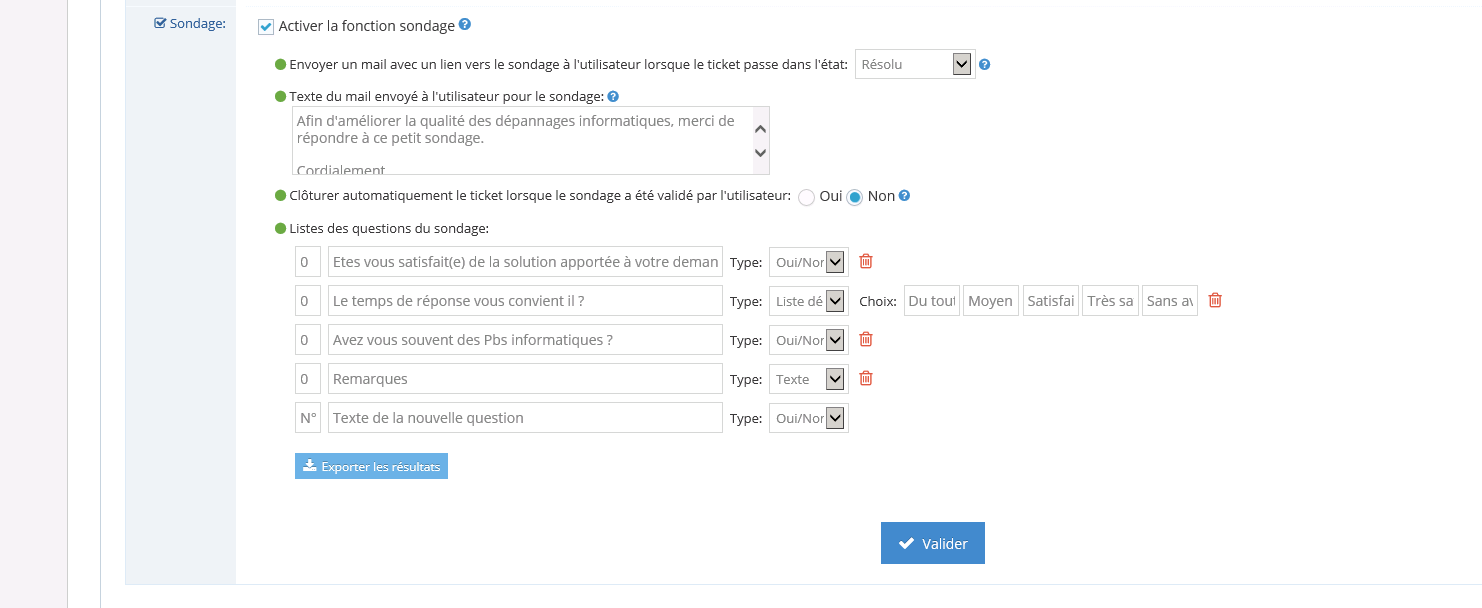Remove the 'Pbs informatiques' question trash icon
1482x608 pixels.
tap(866, 339)
